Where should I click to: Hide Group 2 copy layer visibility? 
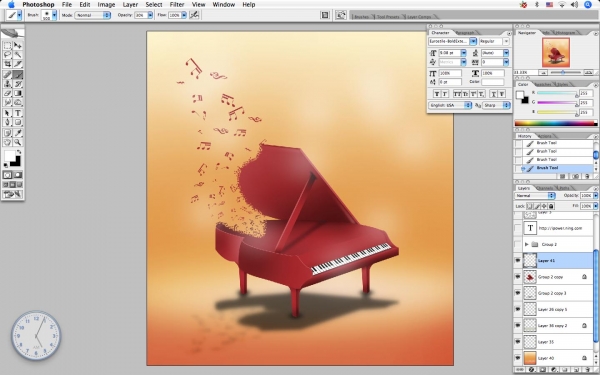pyautogui.click(x=518, y=277)
